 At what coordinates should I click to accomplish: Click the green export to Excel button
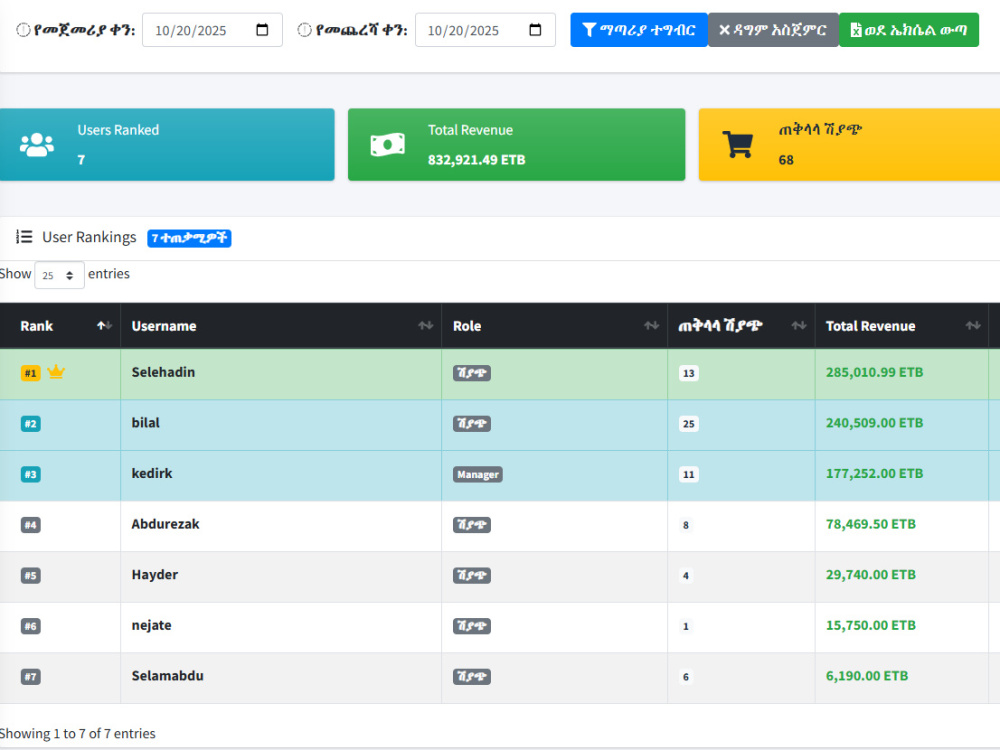click(x=909, y=30)
